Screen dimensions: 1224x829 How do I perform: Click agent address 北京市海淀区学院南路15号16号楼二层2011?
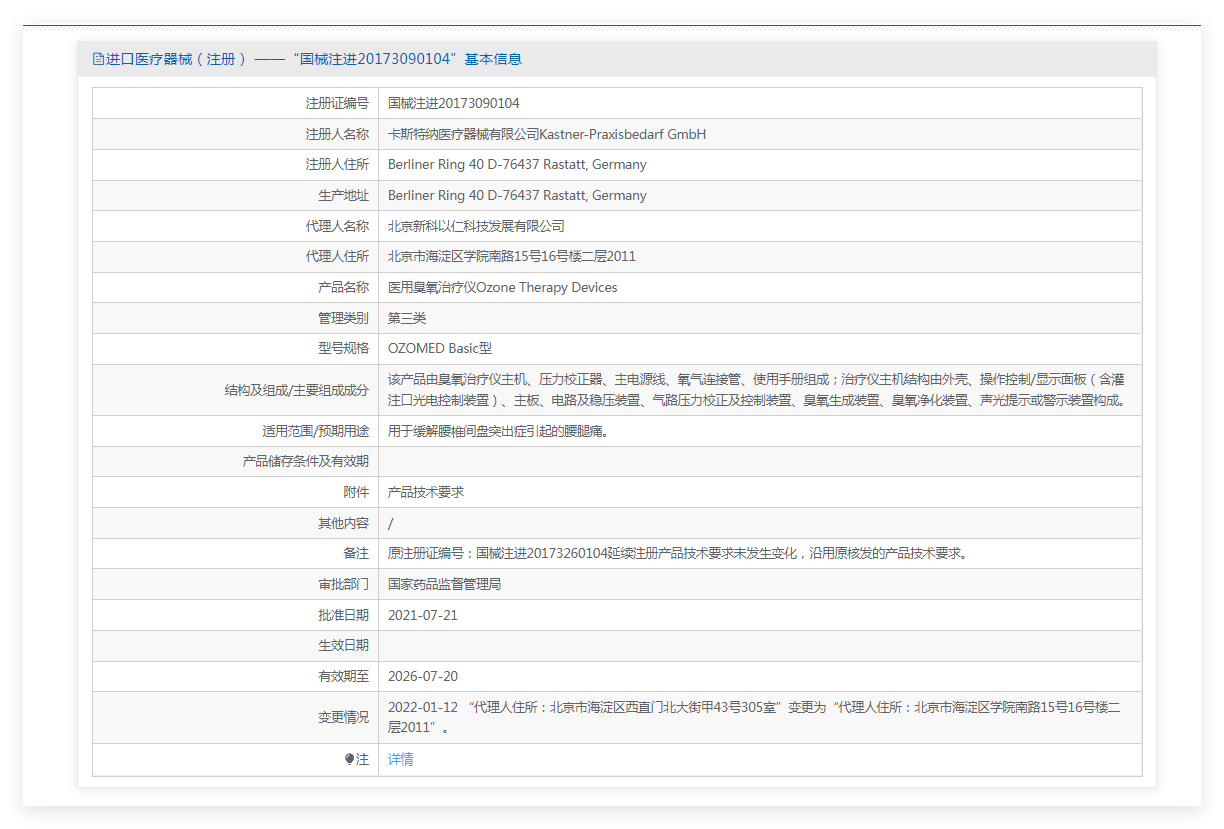coord(512,256)
